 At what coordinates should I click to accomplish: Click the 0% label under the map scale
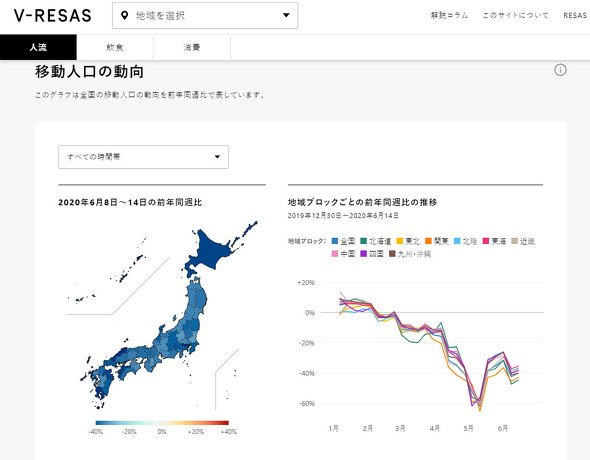tap(162, 432)
